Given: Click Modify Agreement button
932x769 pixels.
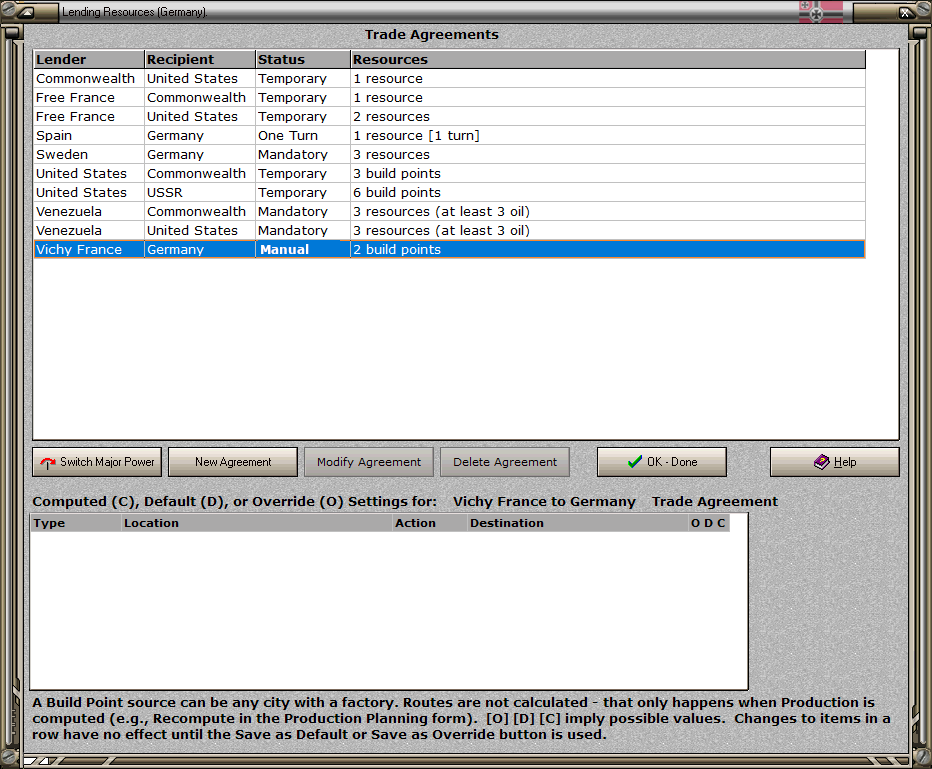Looking at the screenshot, I should point(369,462).
